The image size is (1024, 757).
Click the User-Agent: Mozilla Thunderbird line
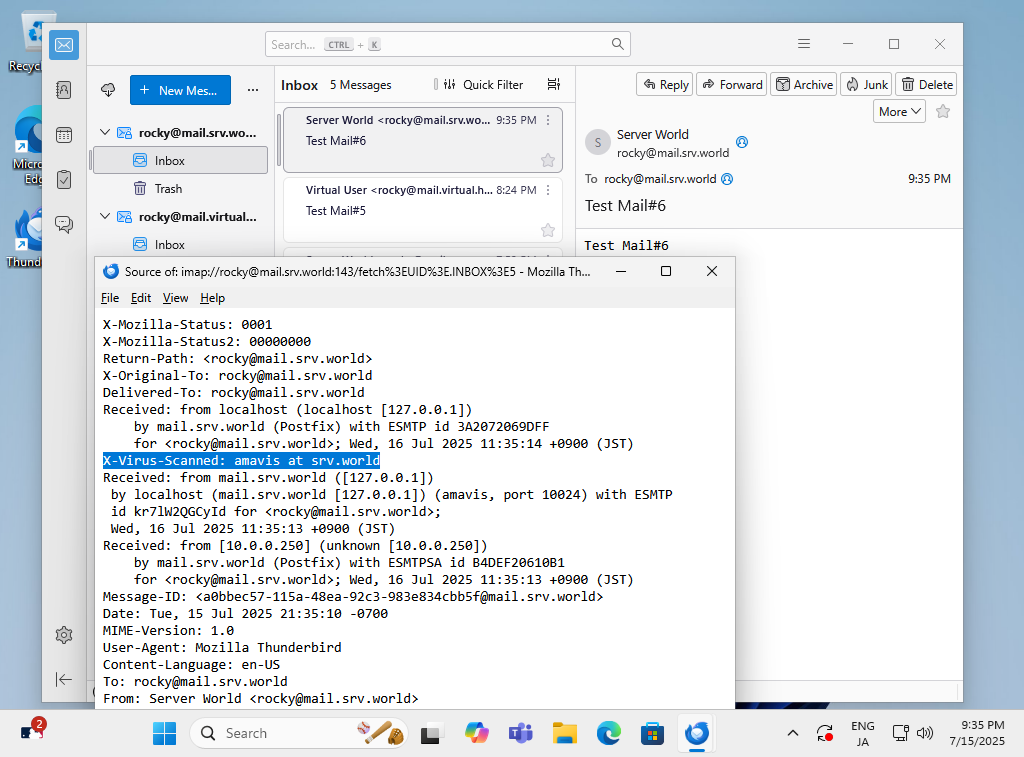[x=222, y=647]
